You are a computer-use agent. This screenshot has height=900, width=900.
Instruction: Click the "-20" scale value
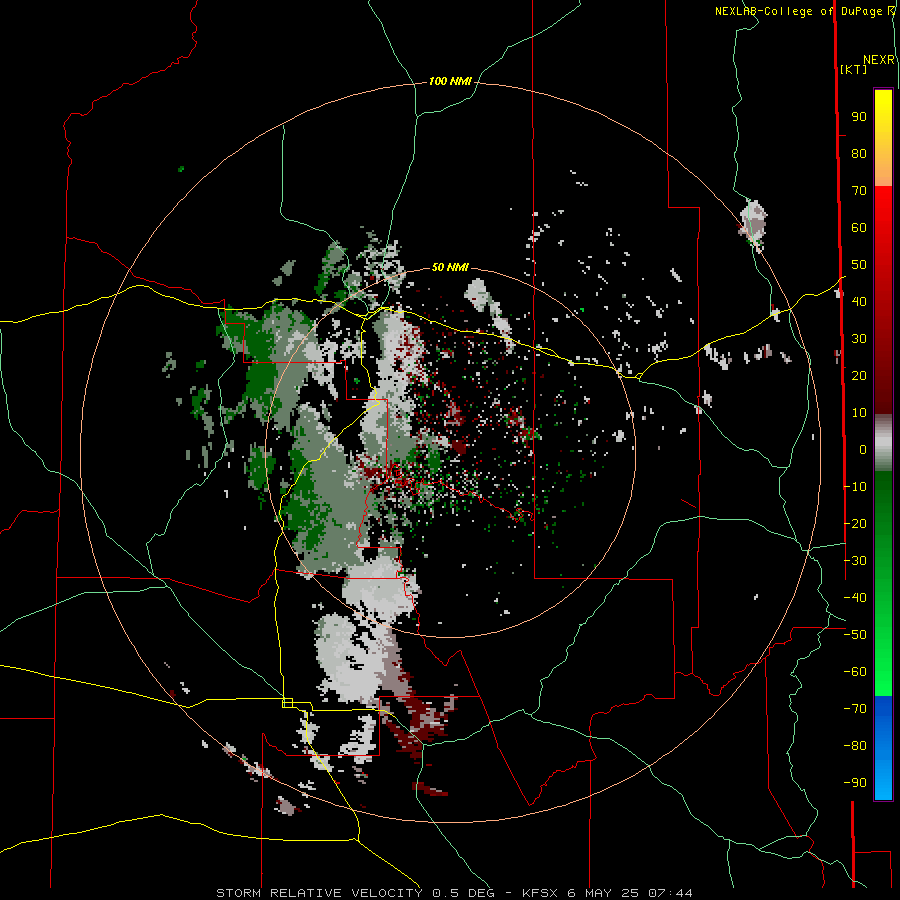point(855,524)
